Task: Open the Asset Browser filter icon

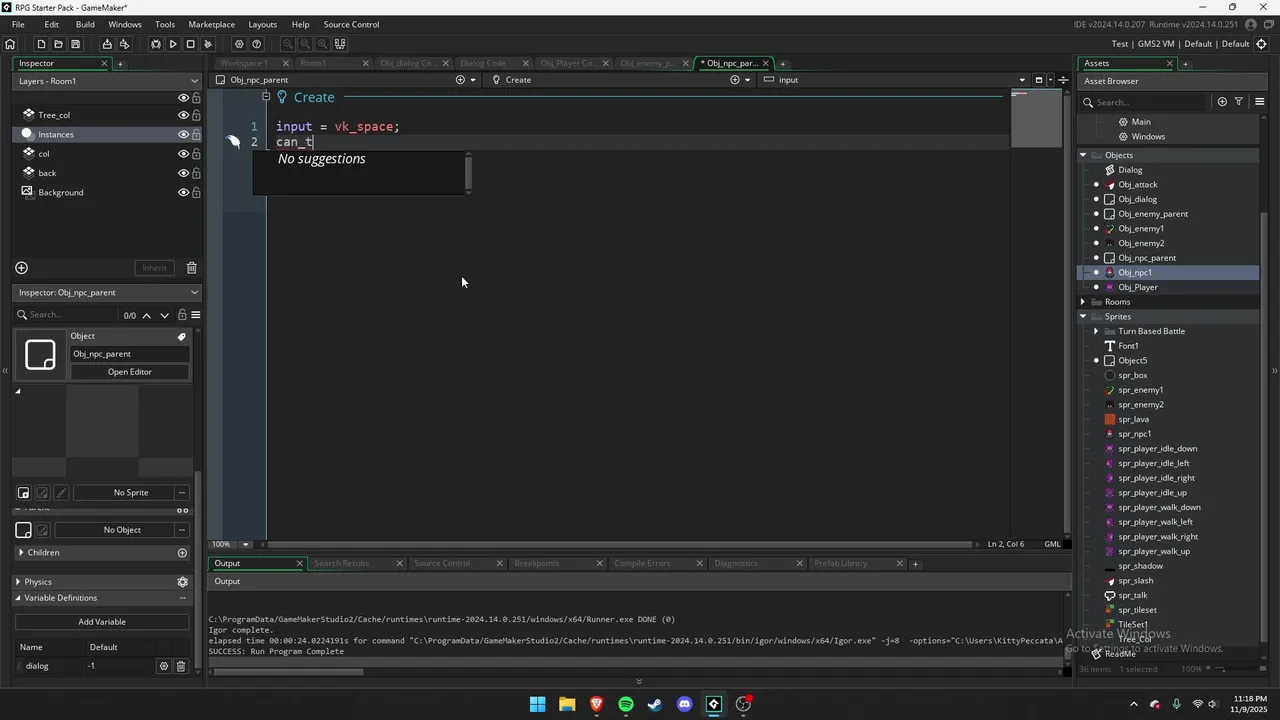Action: [x=1239, y=102]
